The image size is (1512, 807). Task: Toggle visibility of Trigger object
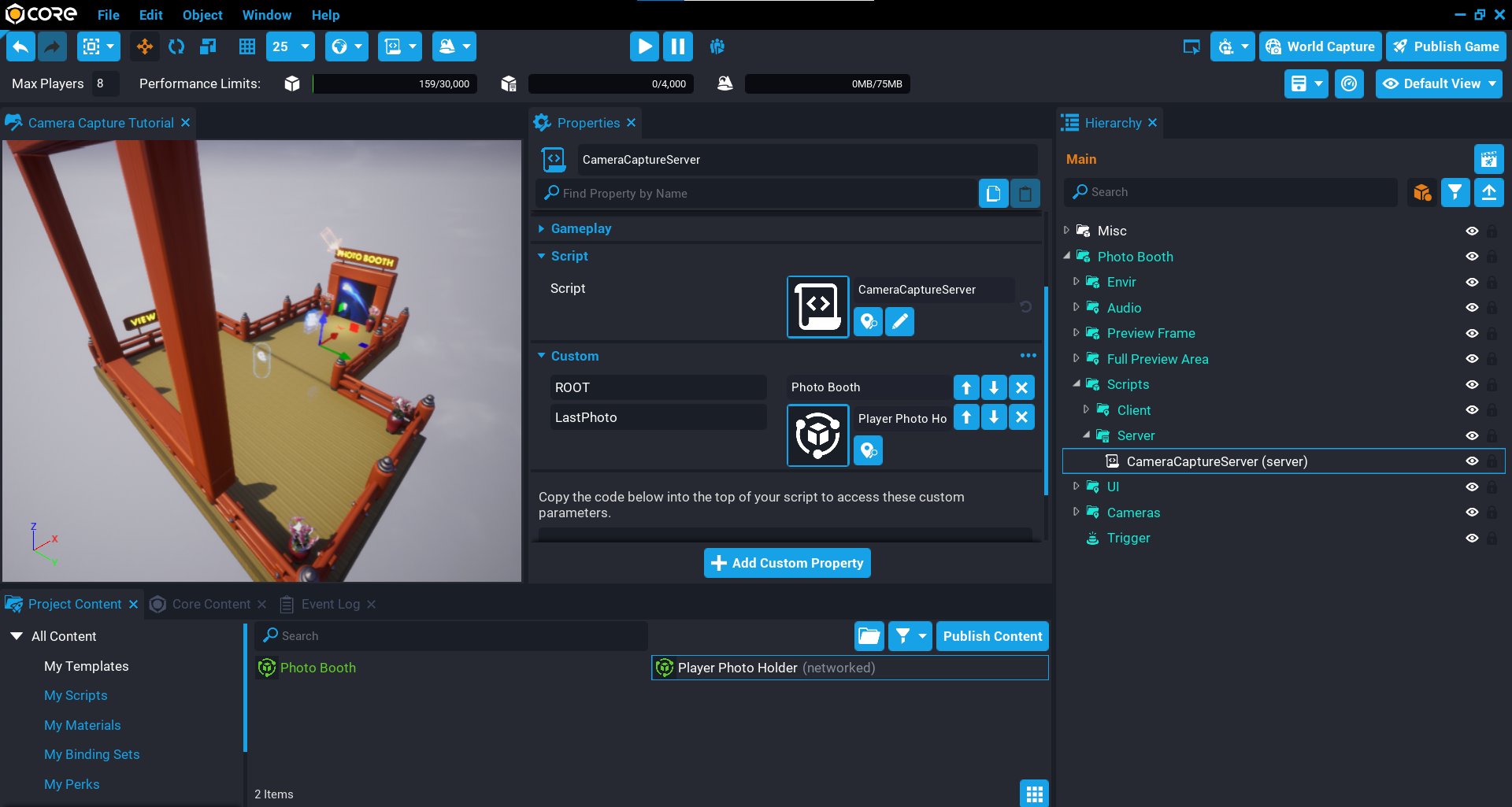1471,539
